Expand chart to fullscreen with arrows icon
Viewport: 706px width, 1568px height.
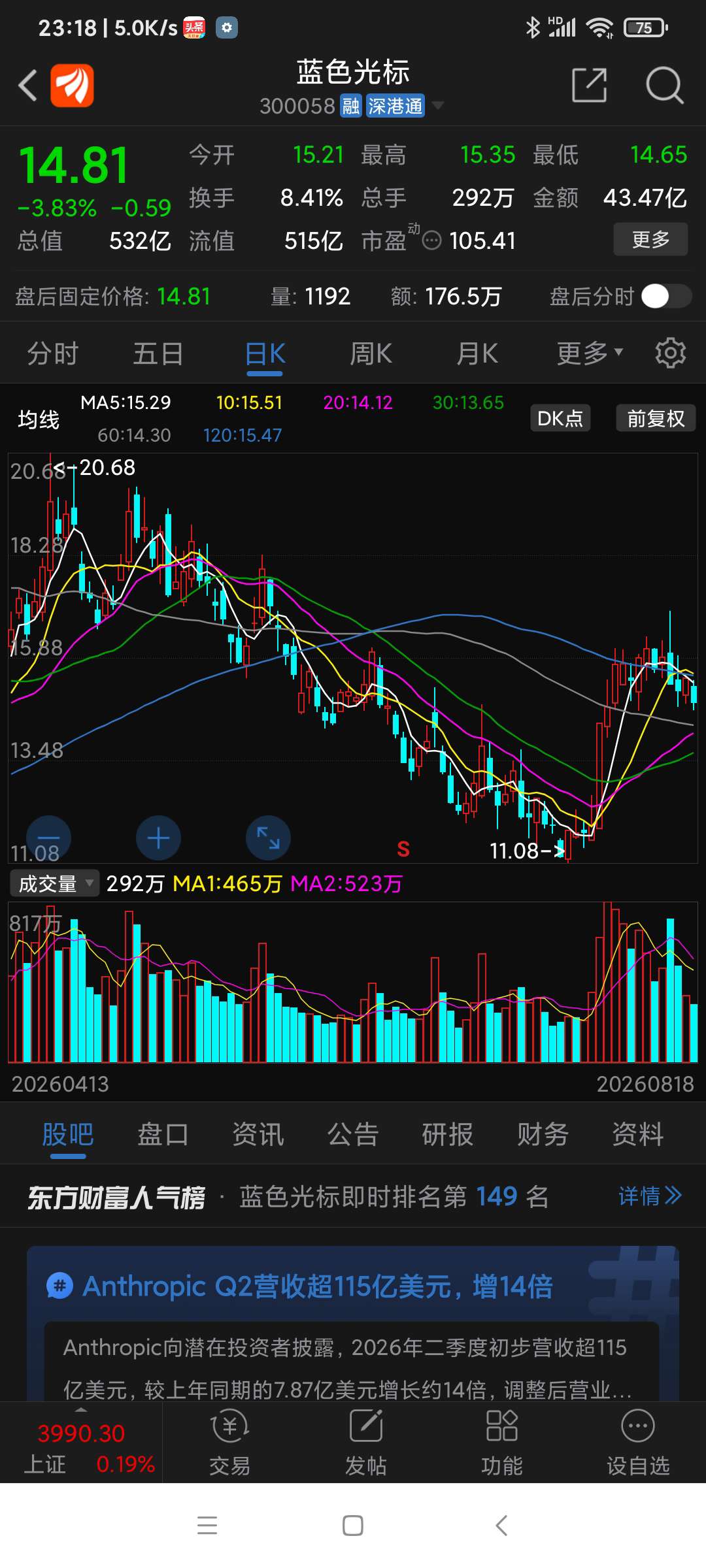(x=268, y=838)
